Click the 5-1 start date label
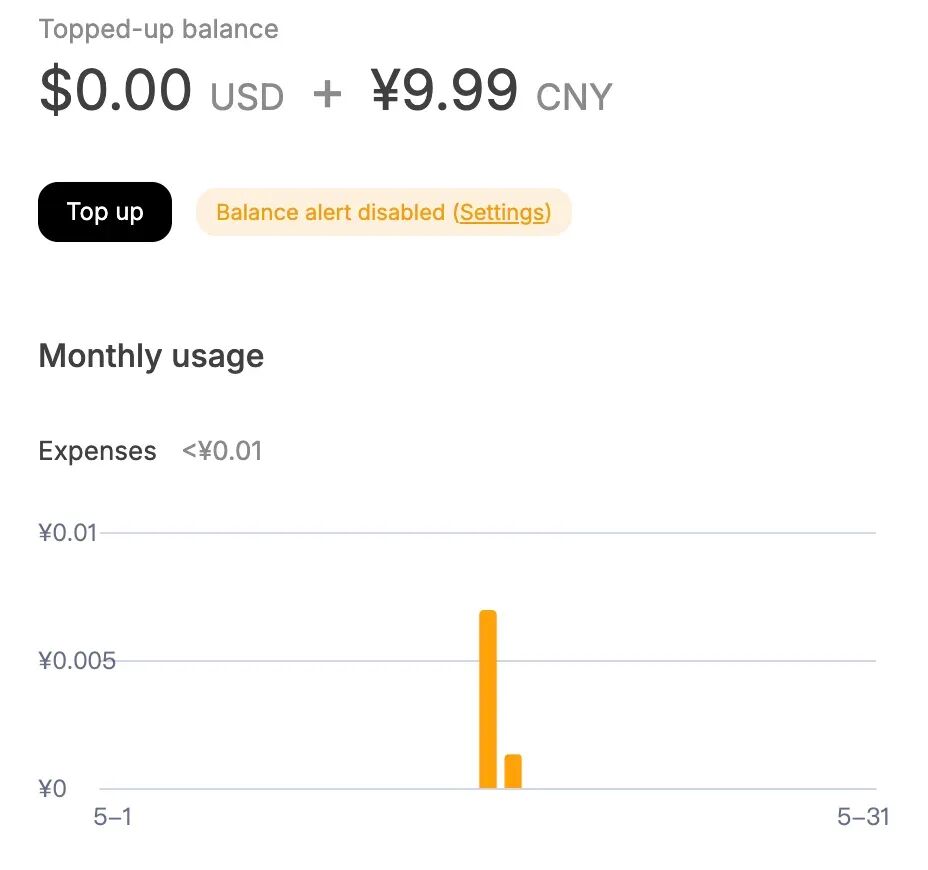Viewport: 928px width, 870px height. 112,817
